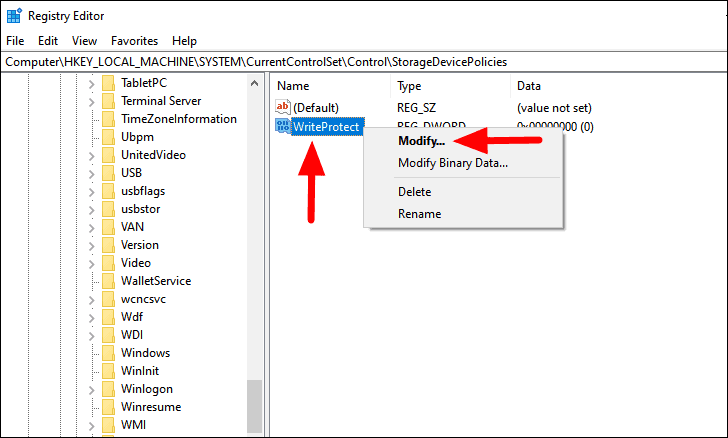Select the Ubpm tree item label
728x438 pixels.
pyautogui.click(x=137, y=137)
